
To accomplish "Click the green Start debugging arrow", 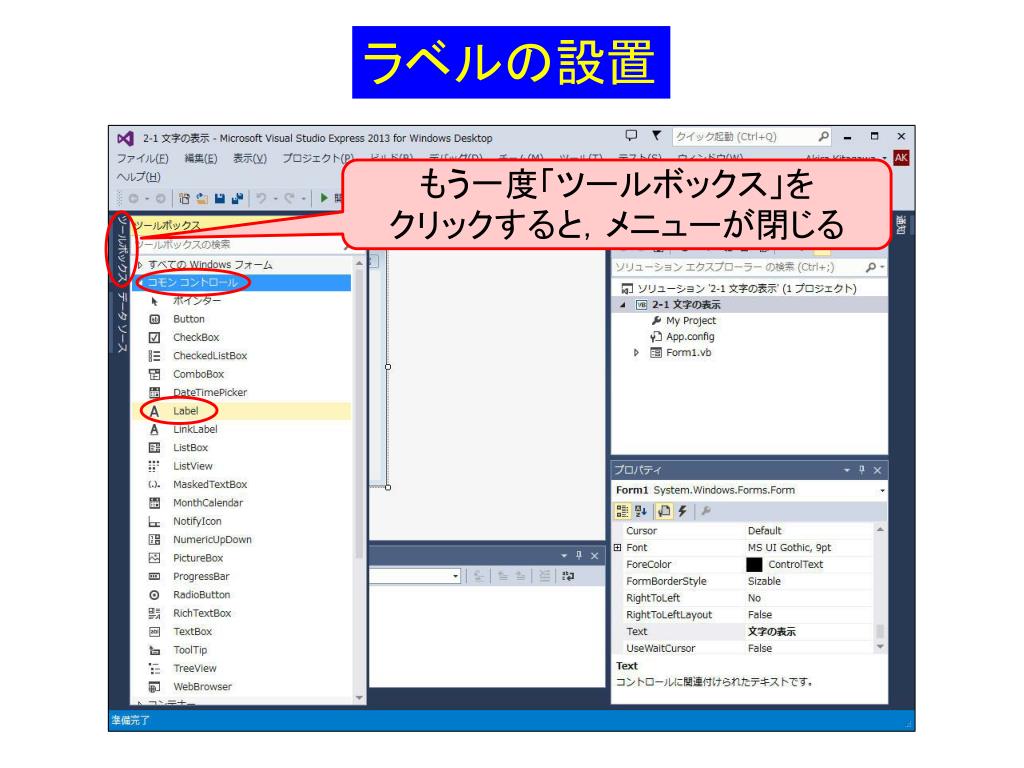I will pos(324,197).
